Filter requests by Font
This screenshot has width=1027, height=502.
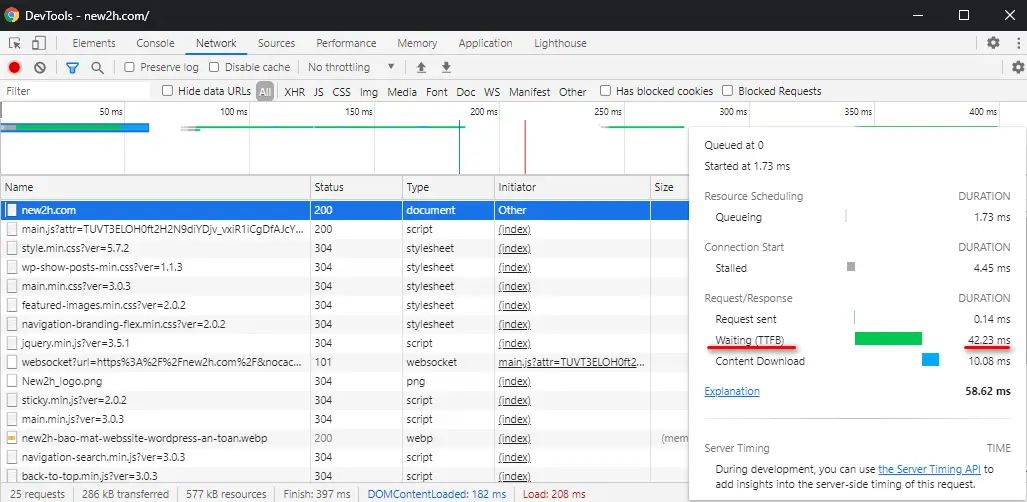pos(437,92)
